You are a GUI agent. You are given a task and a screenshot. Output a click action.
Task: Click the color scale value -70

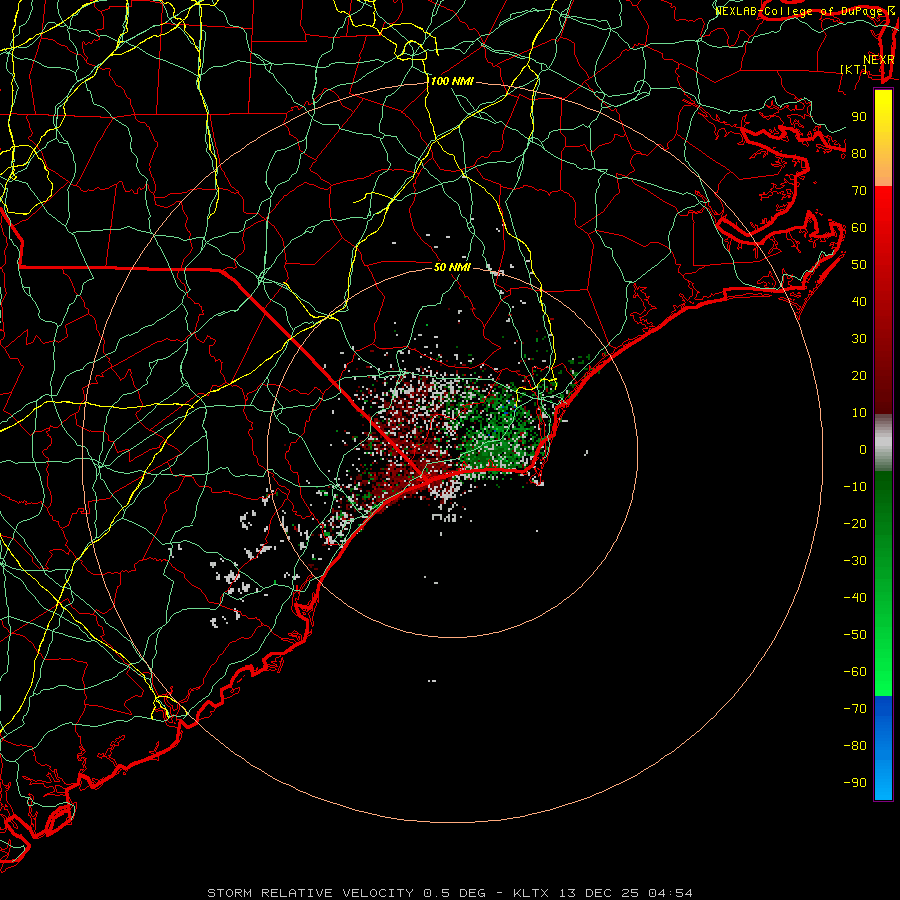855,709
